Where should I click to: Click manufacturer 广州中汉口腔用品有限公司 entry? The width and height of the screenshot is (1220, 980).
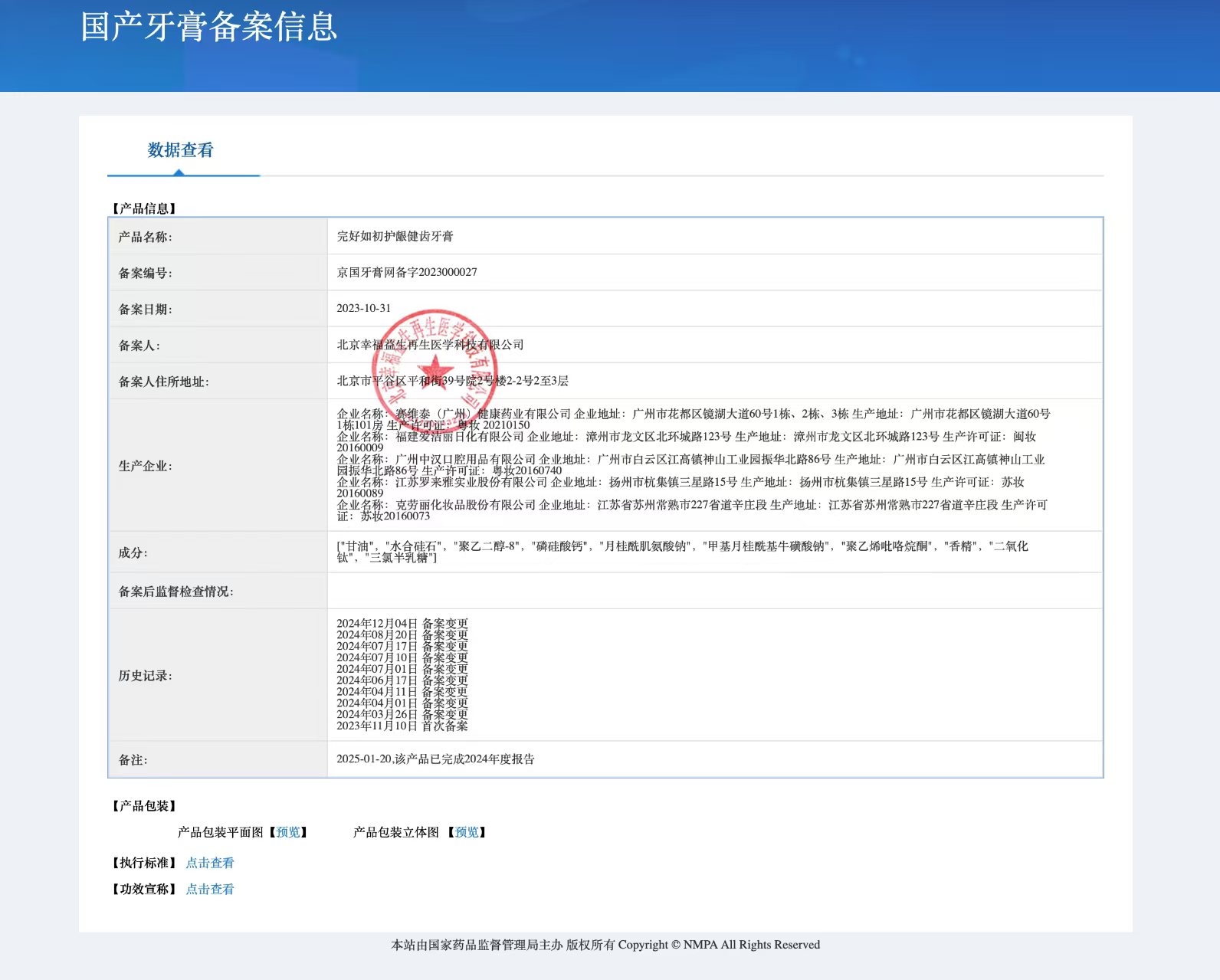coord(690,465)
